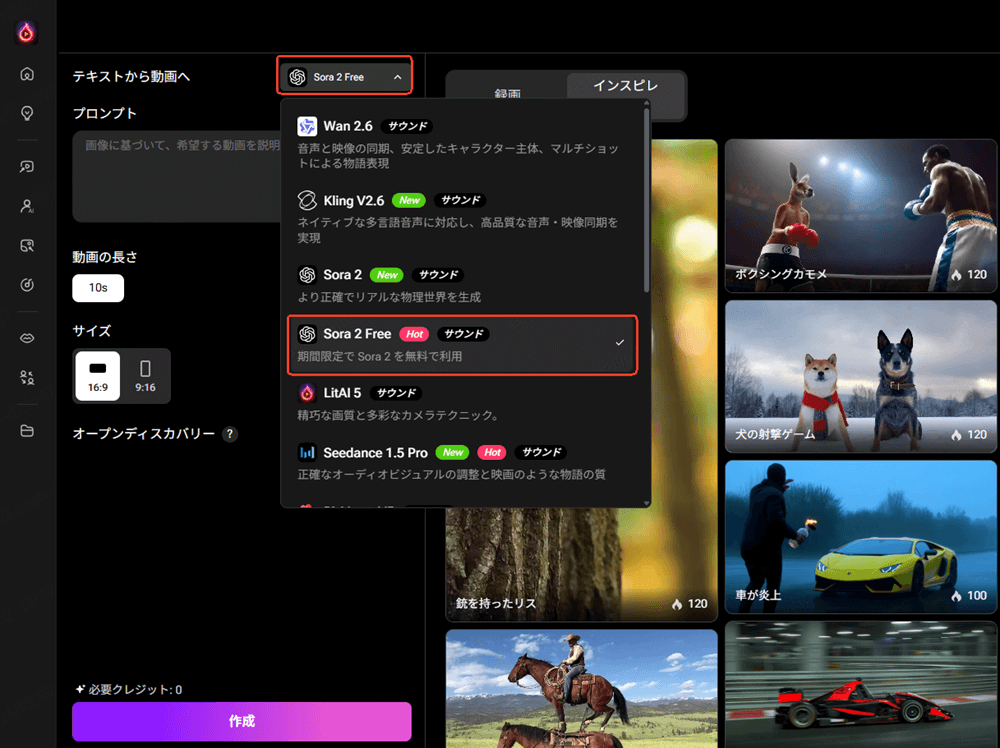Click the community people icon in sidebar
1000x748 pixels.
27,378
